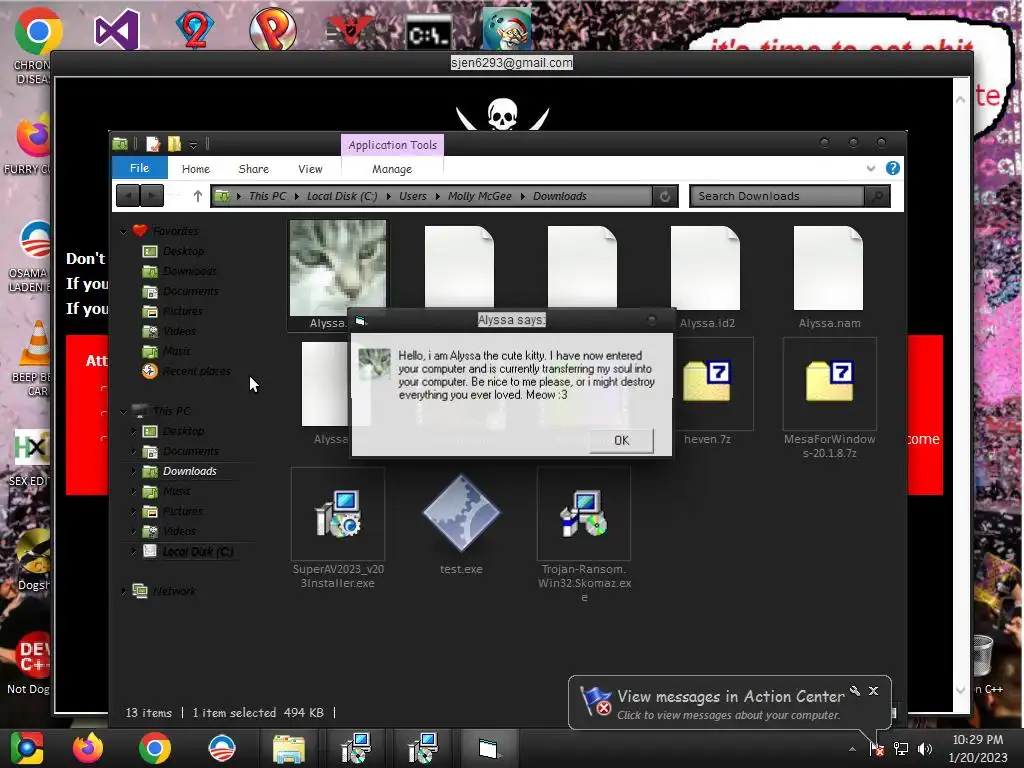Click New Folder icon in quick access toolbar
The height and width of the screenshot is (768, 1024).
tap(174, 144)
